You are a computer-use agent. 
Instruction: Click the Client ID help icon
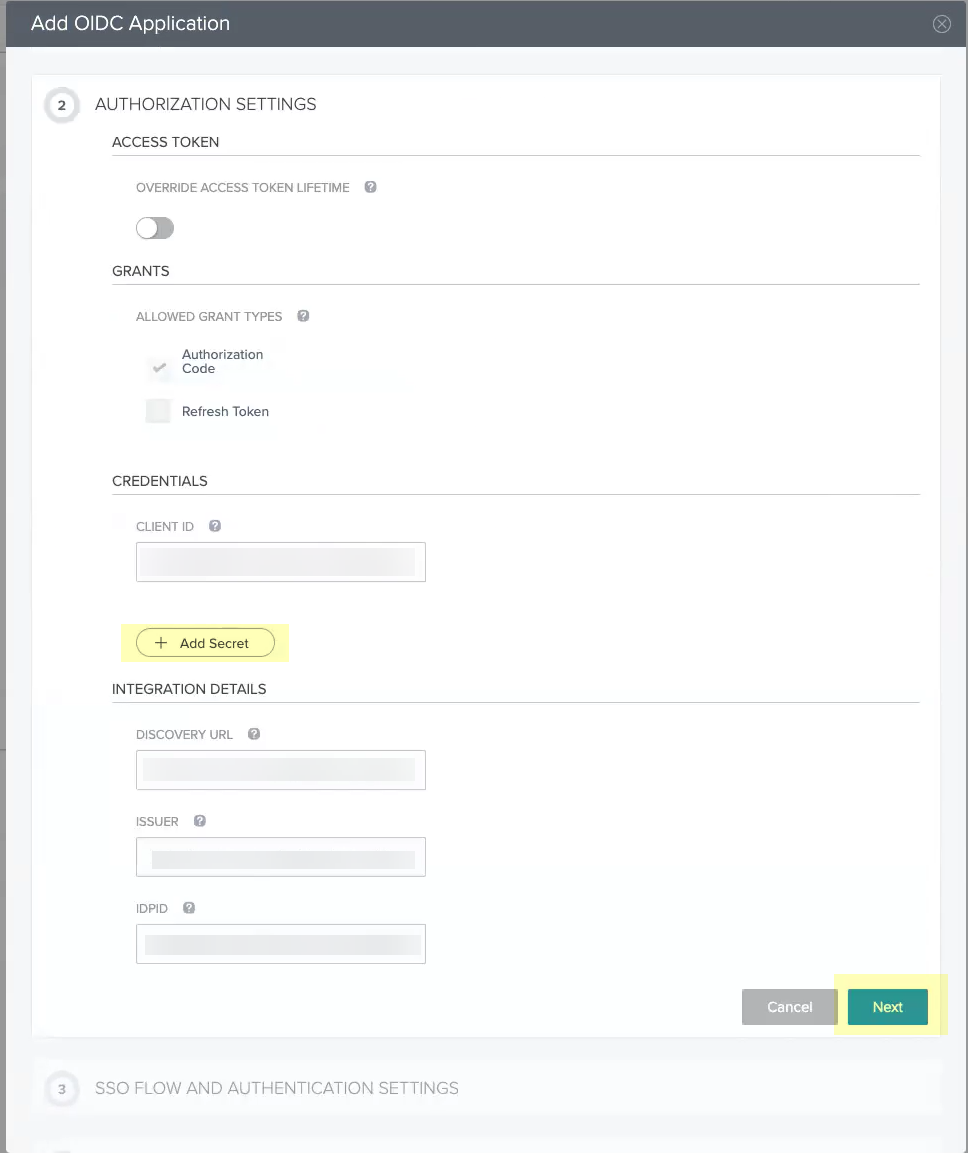(x=215, y=526)
